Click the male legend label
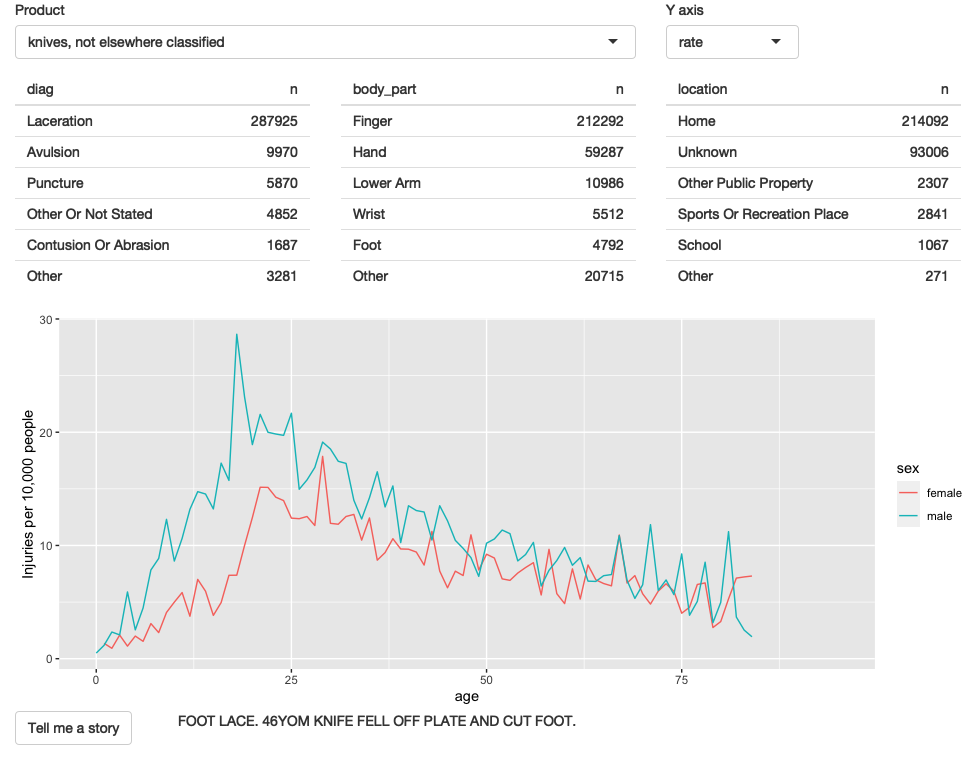Viewport: 977px width, 765px height. click(x=940, y=516)
